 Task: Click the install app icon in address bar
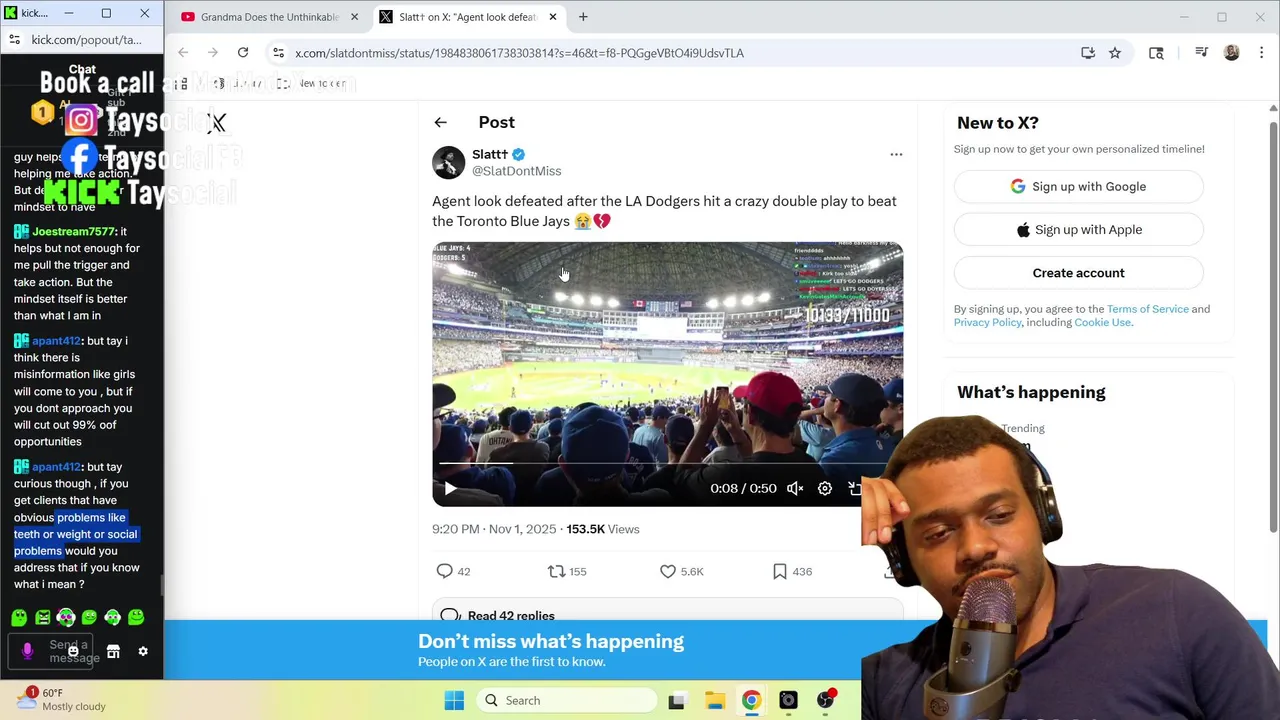pyautogui.click(x=1088, y=53)
